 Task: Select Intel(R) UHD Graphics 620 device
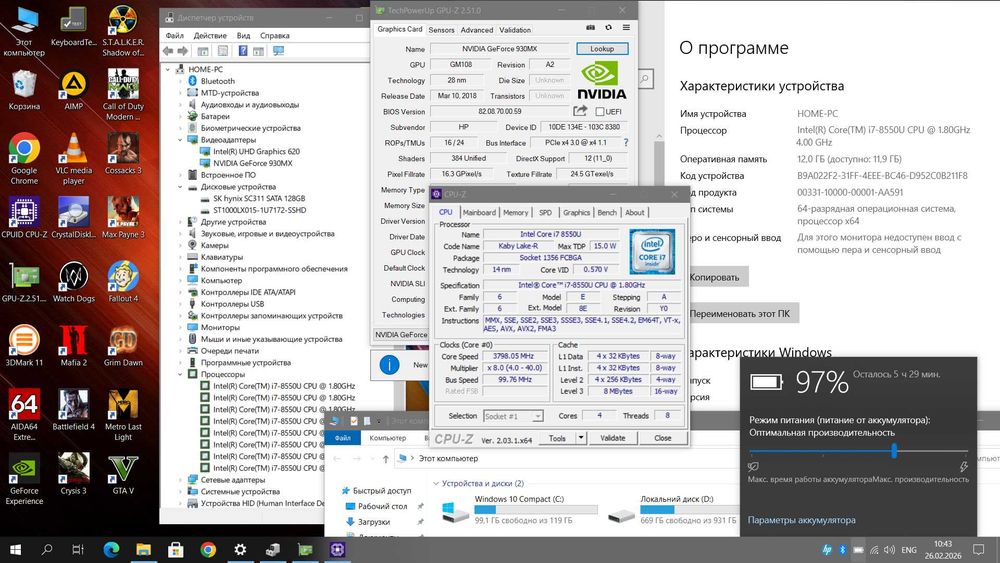click(256, 152)
